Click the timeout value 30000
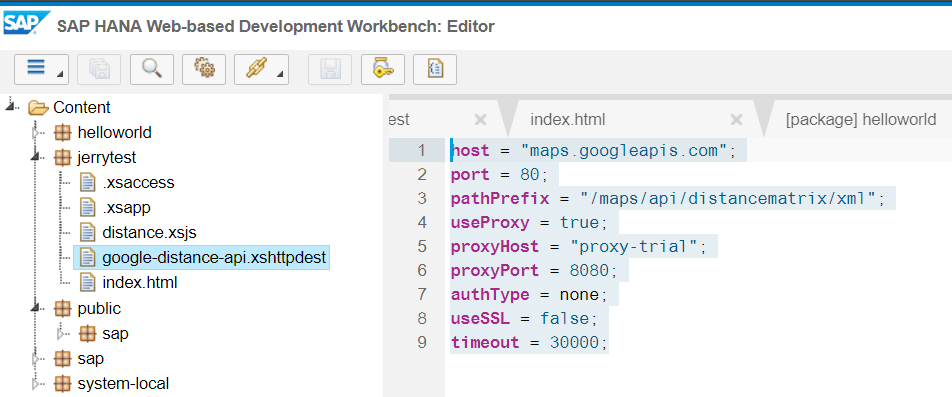The width and height of the screenshot is (952, 397). [574, 342]
